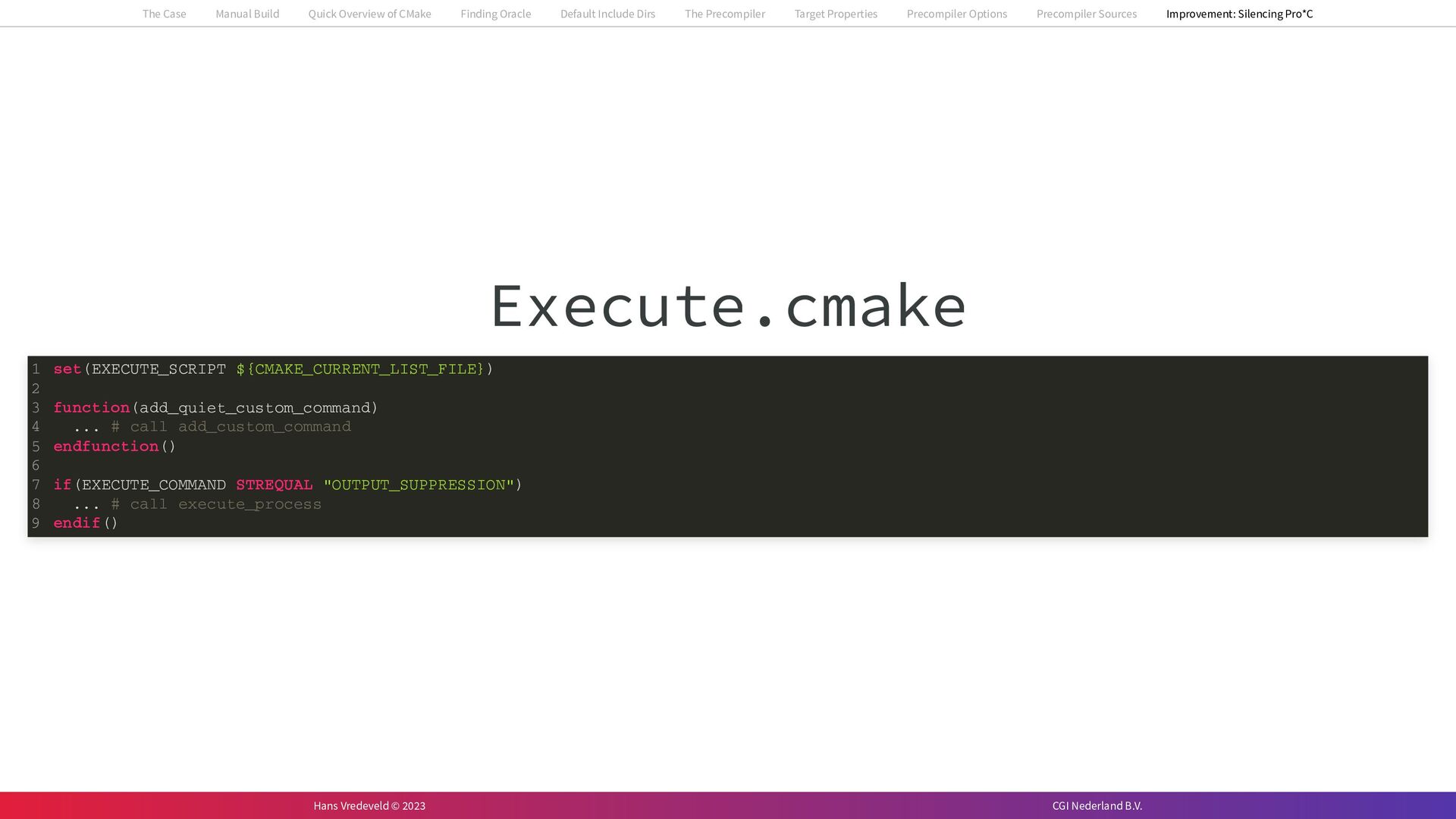Jump to Finding Oracle section
Image resolution: width=1456 pixels, height=819 pixels.
coord(495,14)
